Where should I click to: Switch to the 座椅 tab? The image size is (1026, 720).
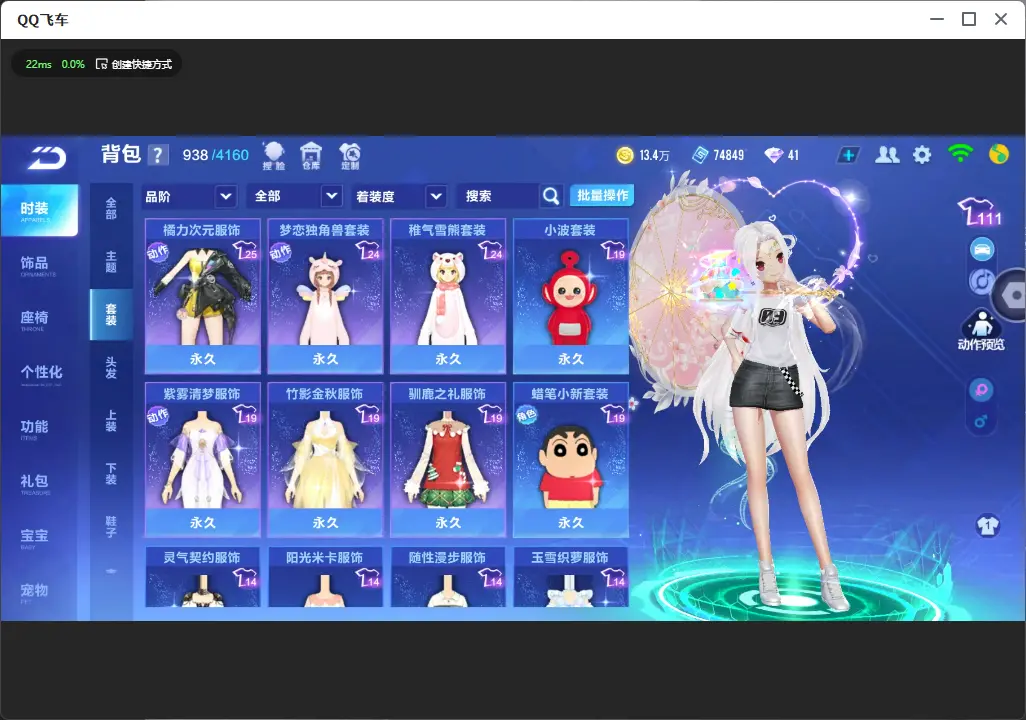point(39,319)
